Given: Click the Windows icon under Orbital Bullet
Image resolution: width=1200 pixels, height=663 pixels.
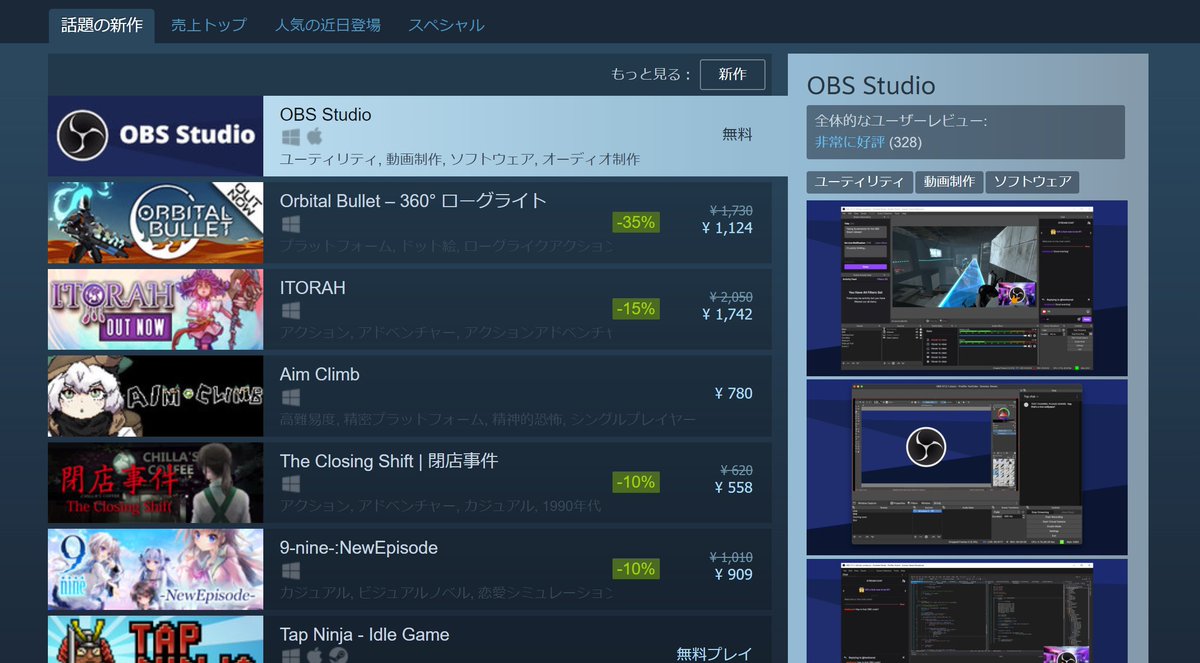Looking at the screenshot, I should click(290, 223).
